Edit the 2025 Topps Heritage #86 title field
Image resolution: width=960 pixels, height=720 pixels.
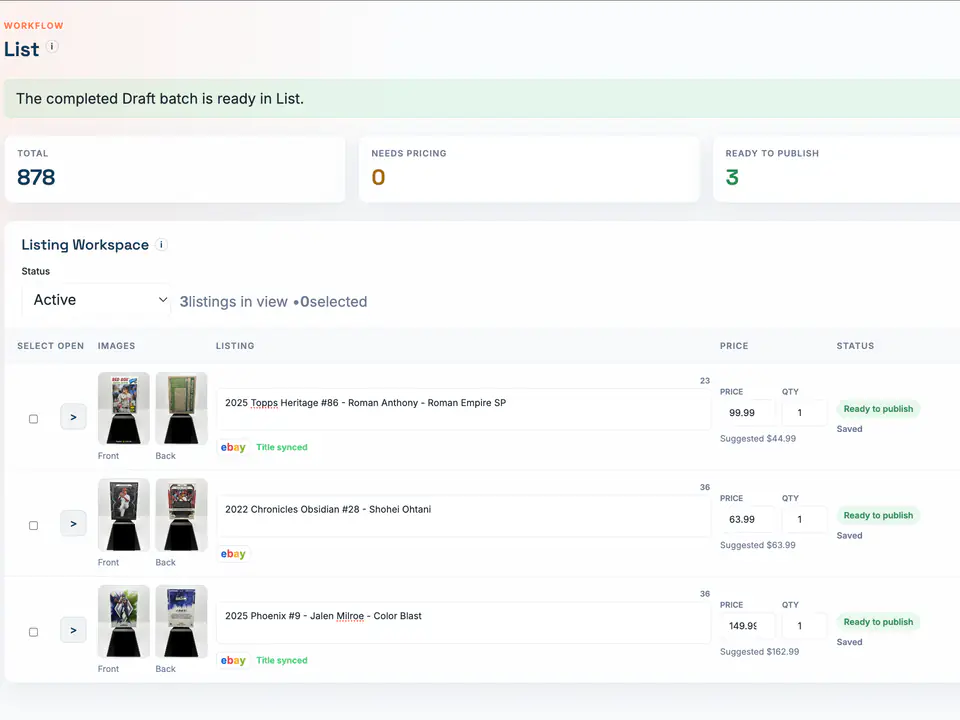pyautogui.click(x=464, y=409)
